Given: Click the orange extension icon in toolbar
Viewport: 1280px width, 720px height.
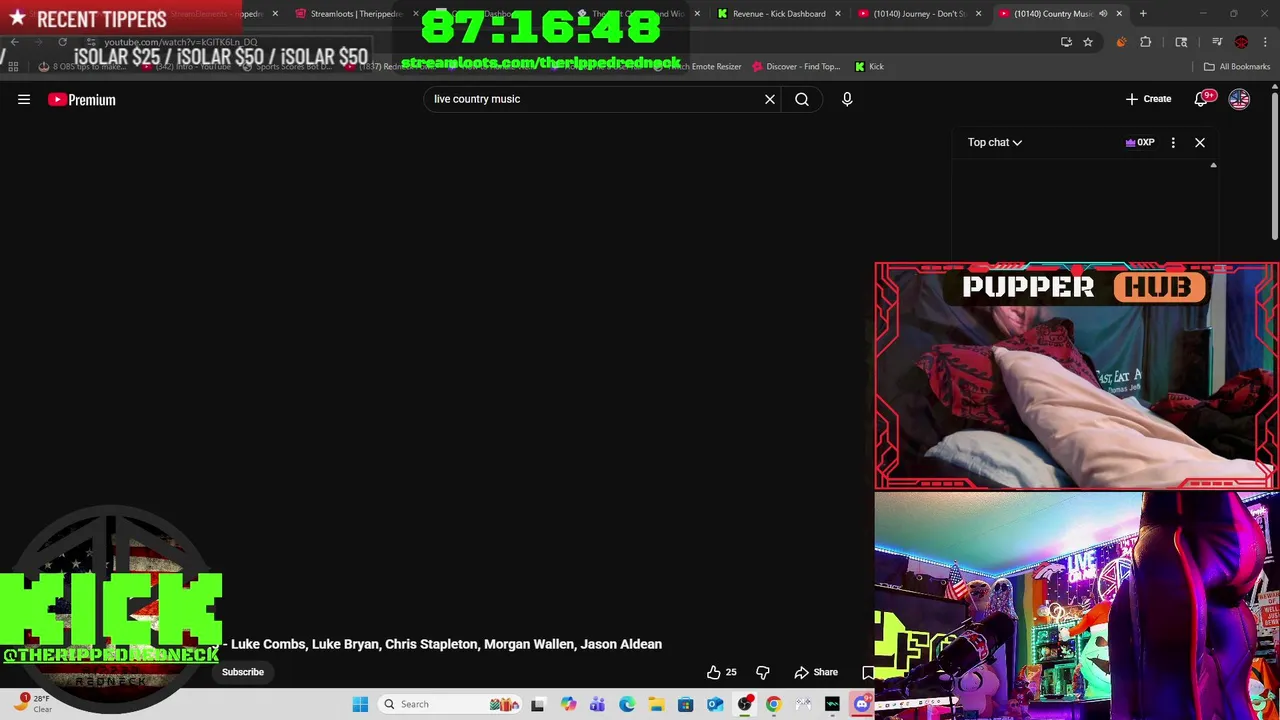Looking at the screenshot, I should pyautogui.click(x=1121, y=42).
